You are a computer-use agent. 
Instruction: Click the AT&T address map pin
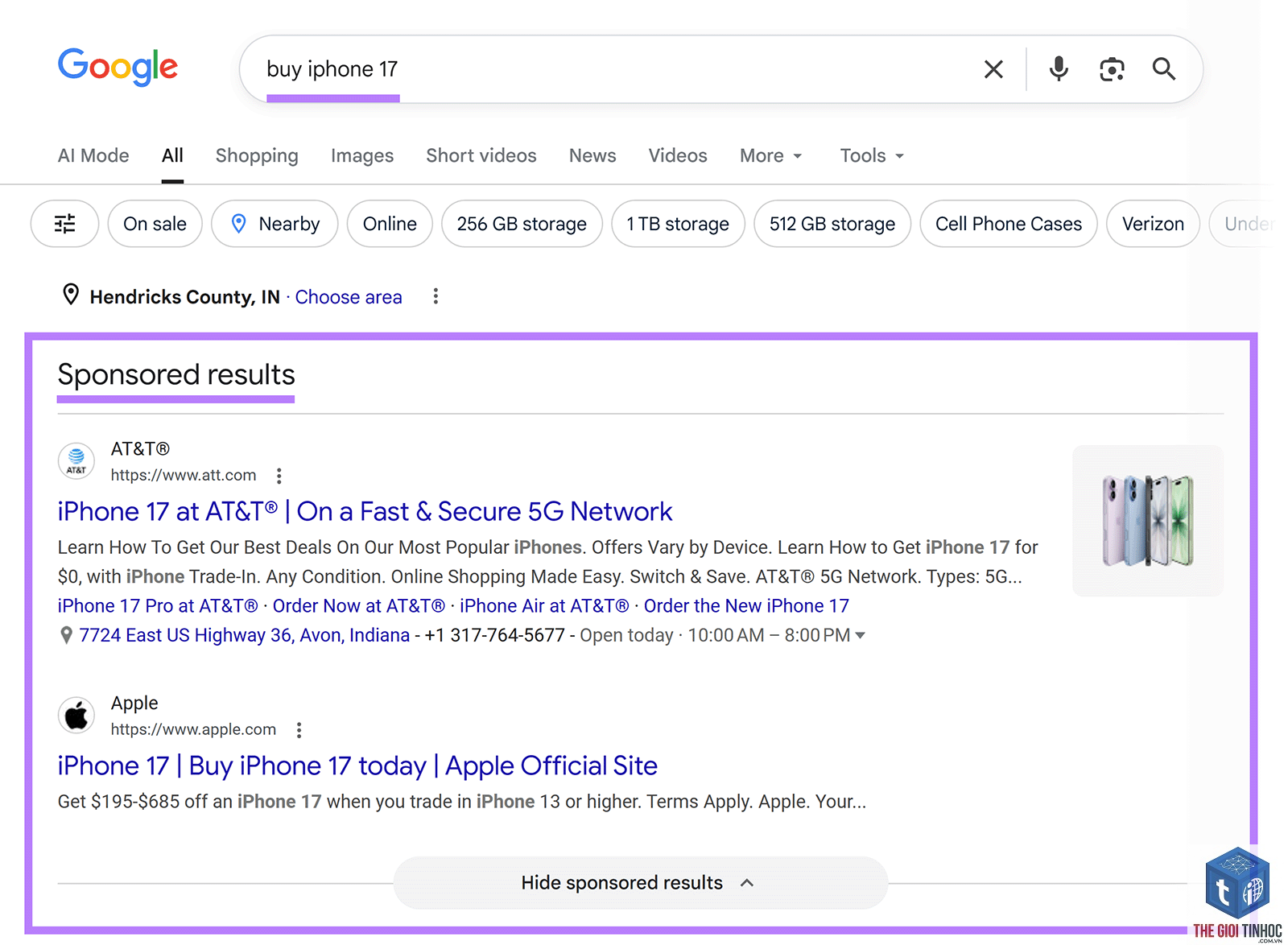(x=67, y=636)
